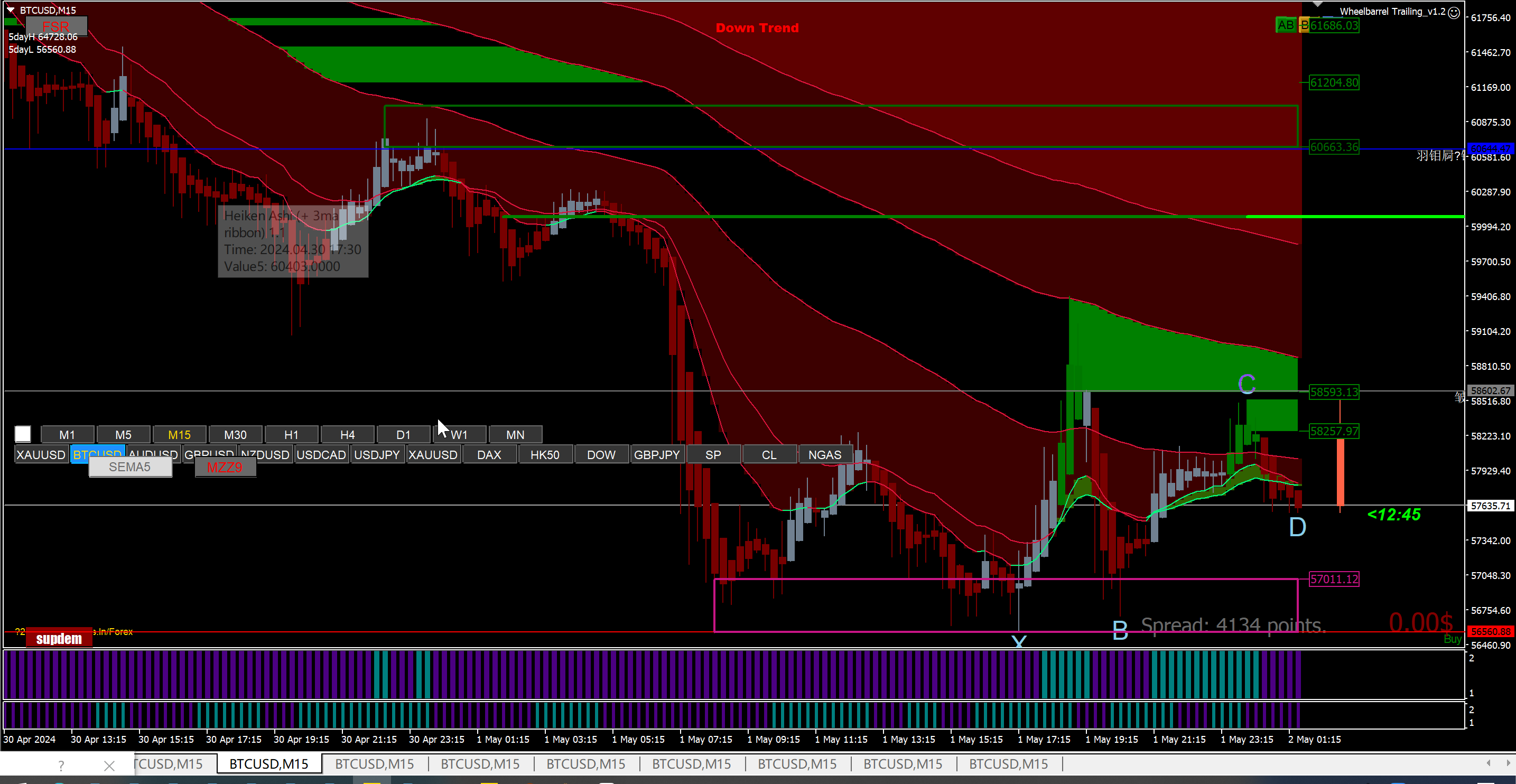1516x784 pixels.
Task: Click the red supdem label button
Action: 59,639
